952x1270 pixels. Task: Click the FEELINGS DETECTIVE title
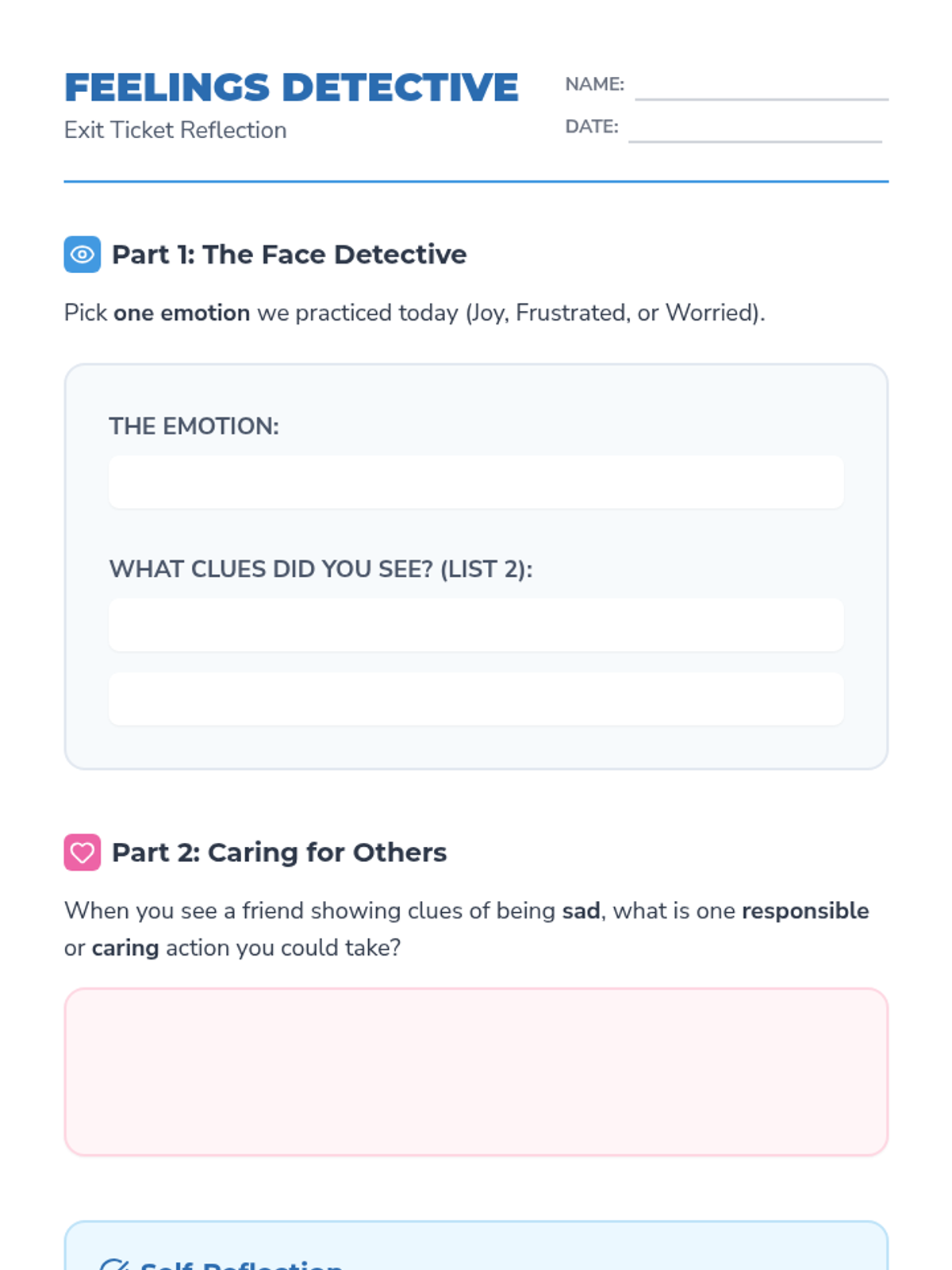pyautogui.click(x=291, y=87)
